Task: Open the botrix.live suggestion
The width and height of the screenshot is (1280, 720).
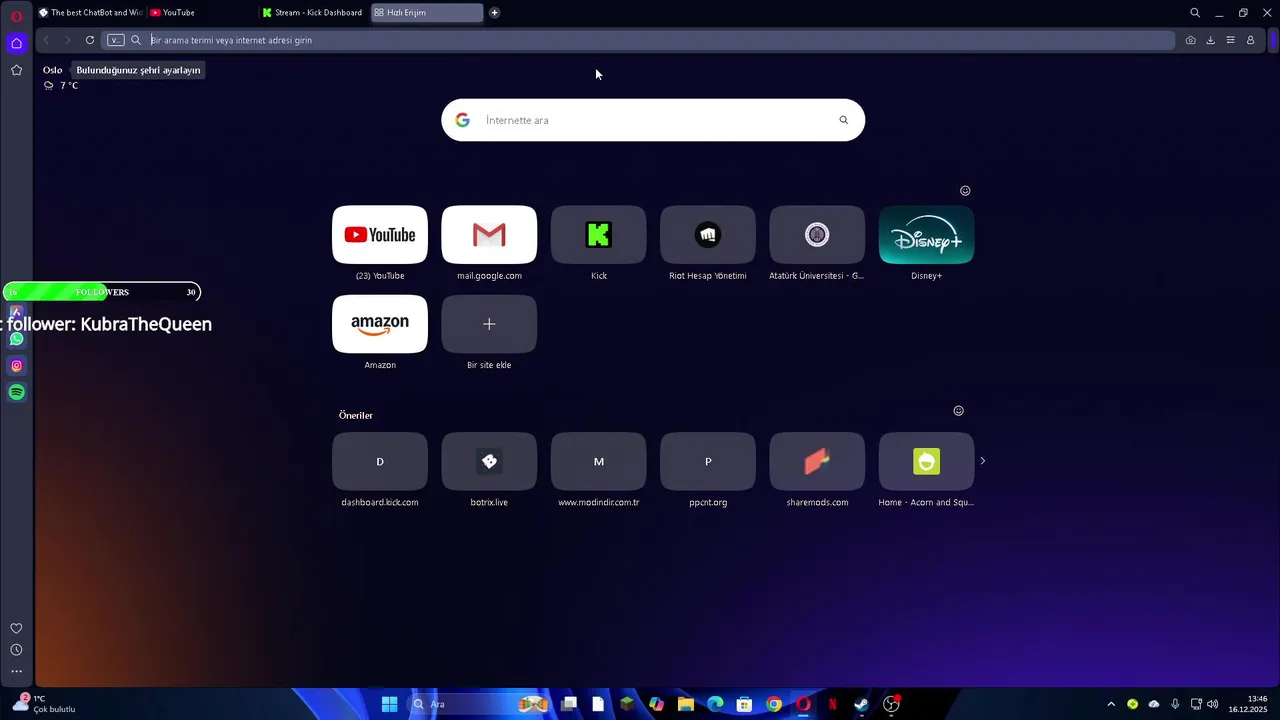Action: point(489,461)
